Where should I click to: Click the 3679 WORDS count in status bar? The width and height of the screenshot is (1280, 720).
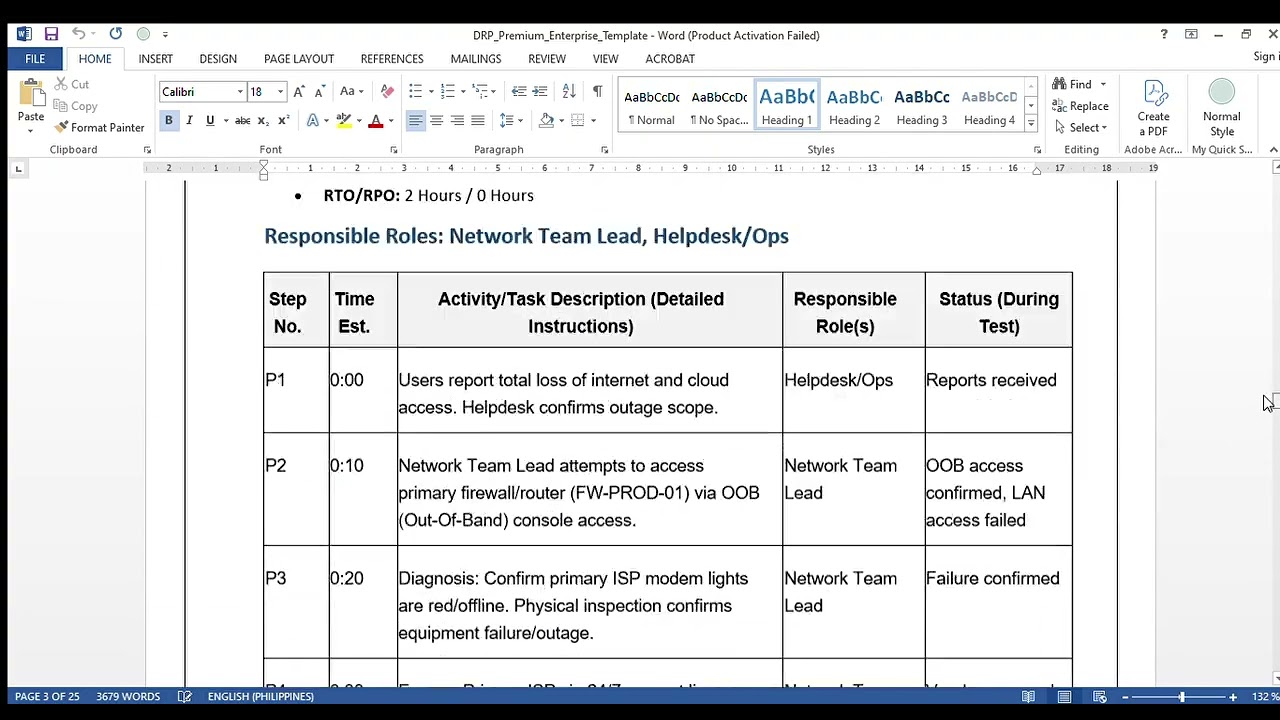click(x=128, y=697)
